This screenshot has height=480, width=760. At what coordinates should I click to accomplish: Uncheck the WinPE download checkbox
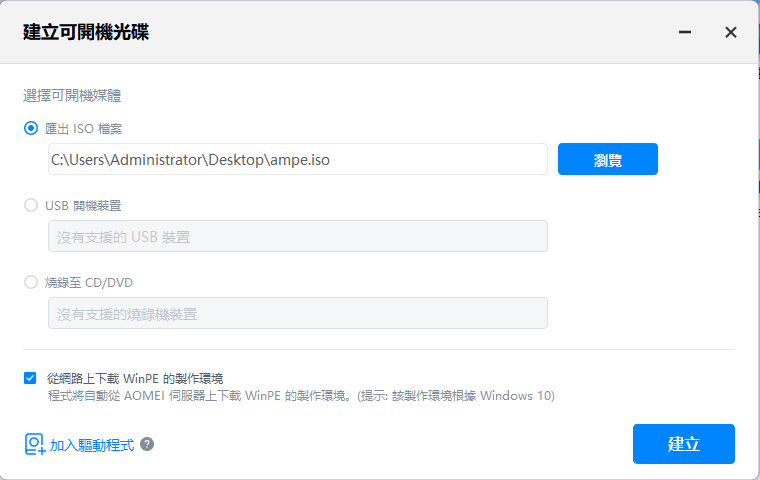[x=31, y=378]
